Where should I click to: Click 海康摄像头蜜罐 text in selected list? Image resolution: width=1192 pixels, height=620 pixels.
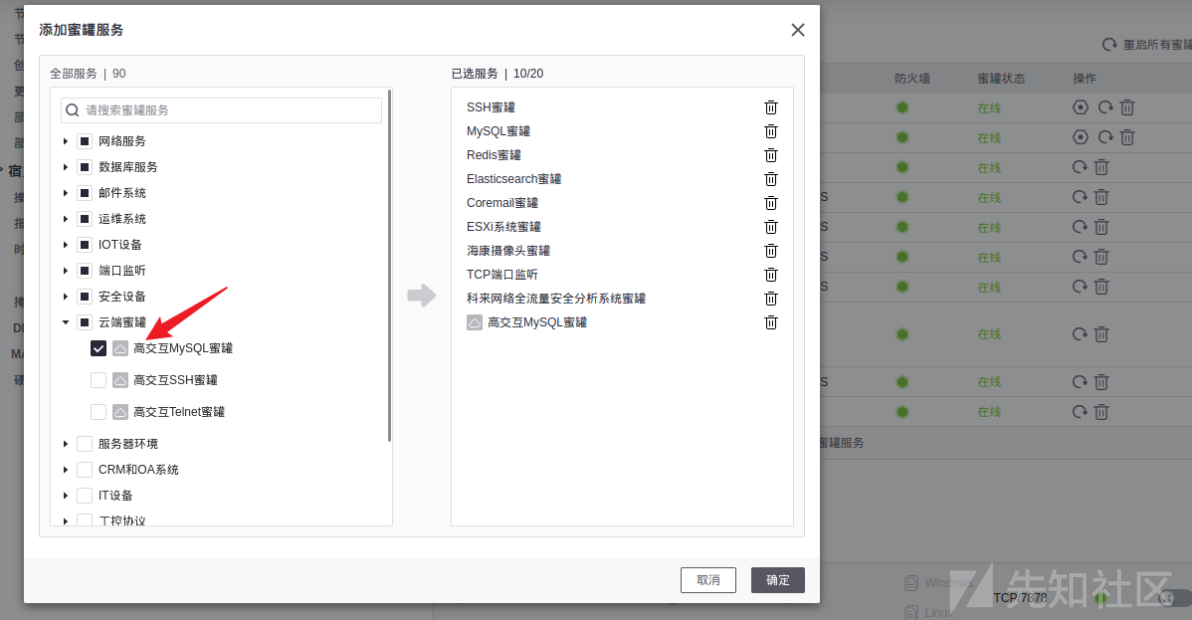coord(509,251)
